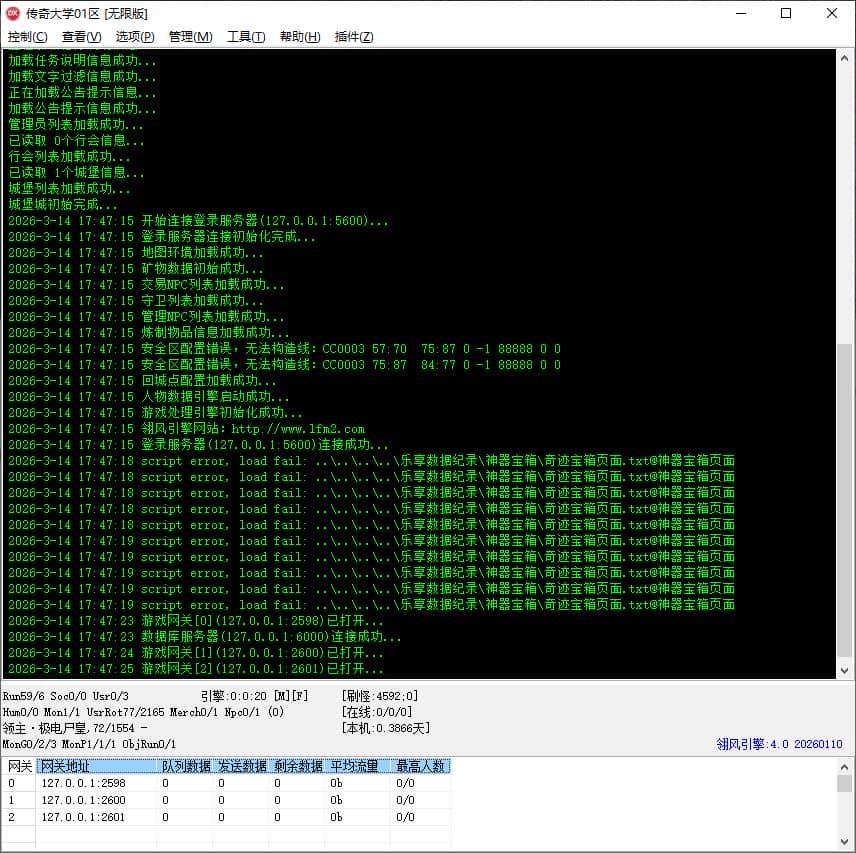Open the 选项(P) menu
856x853 pixels.
[x=135, y=37]
